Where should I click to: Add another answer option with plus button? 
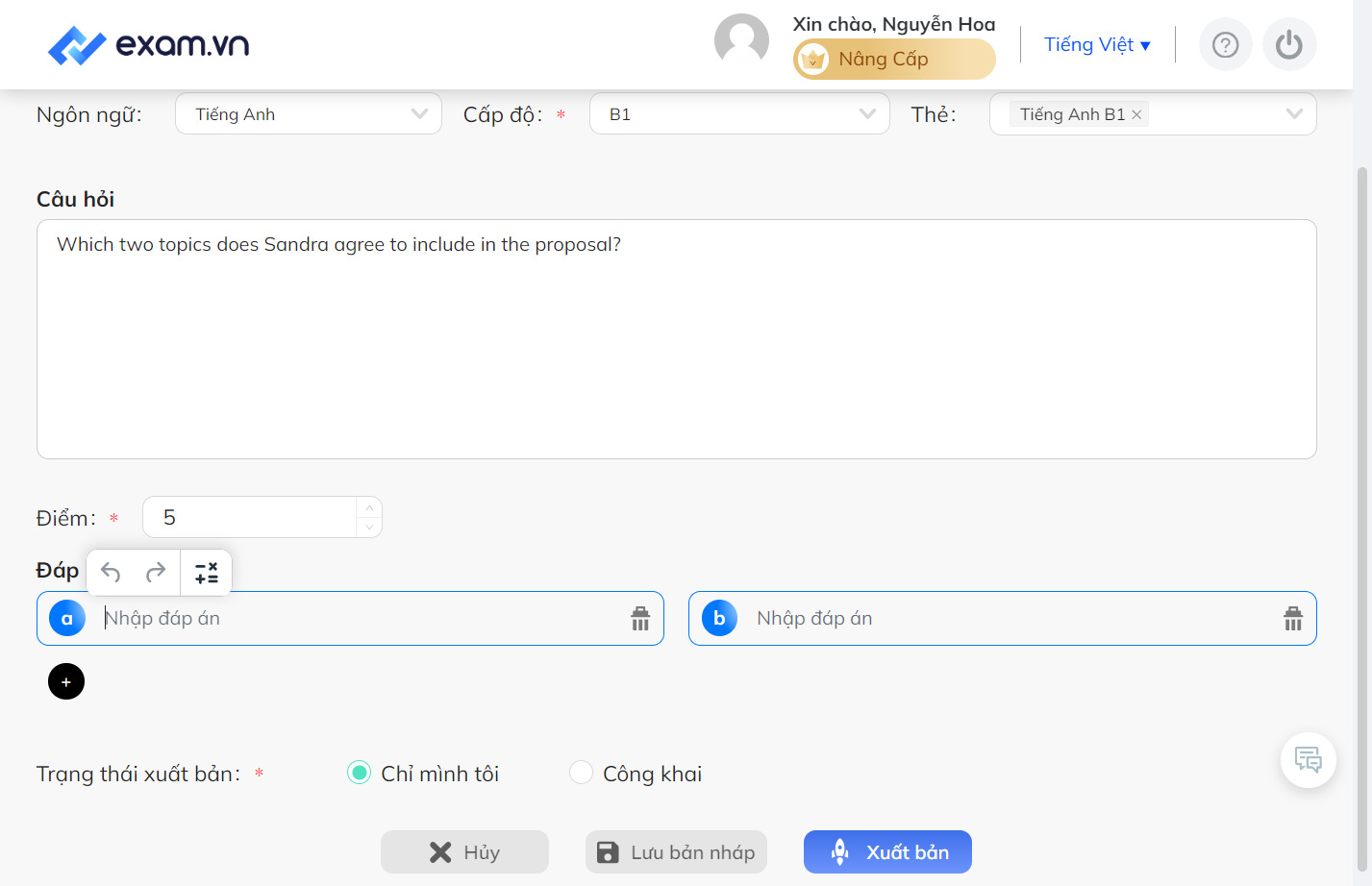66,681
